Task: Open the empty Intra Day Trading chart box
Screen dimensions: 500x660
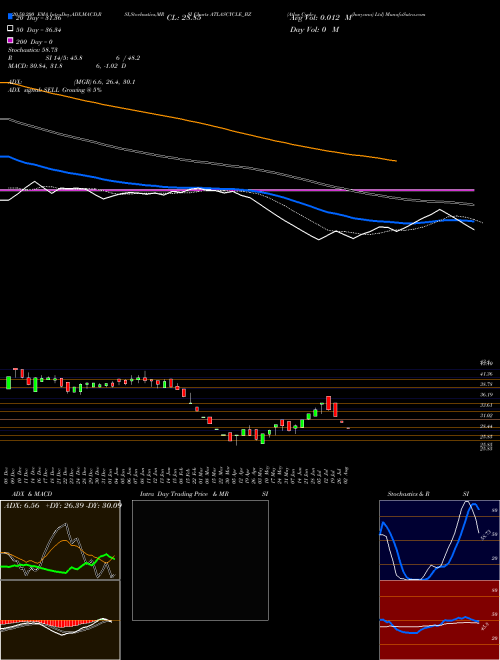Action: point(200,560)
